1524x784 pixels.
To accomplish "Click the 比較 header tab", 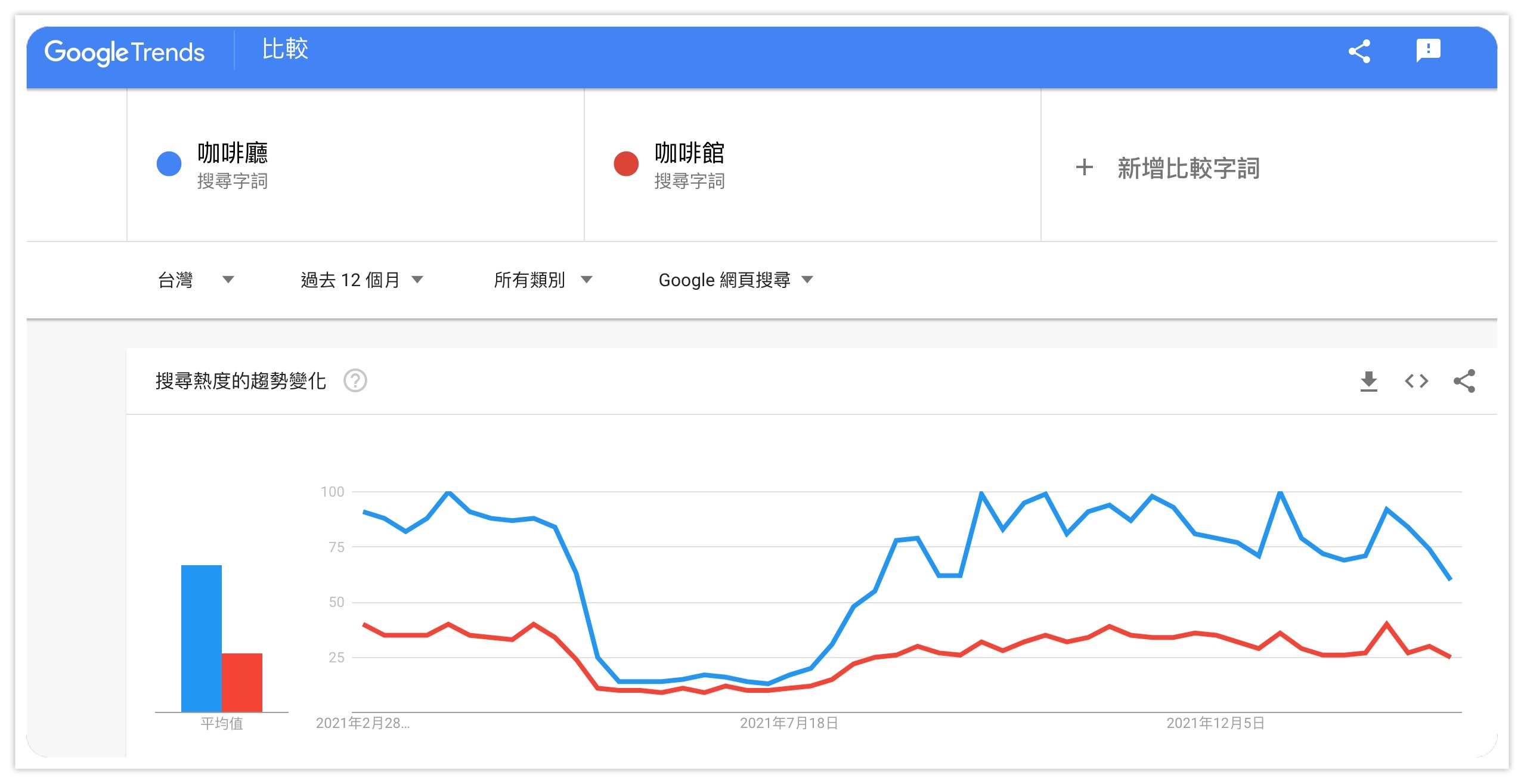I will click(x=285, y=49).
